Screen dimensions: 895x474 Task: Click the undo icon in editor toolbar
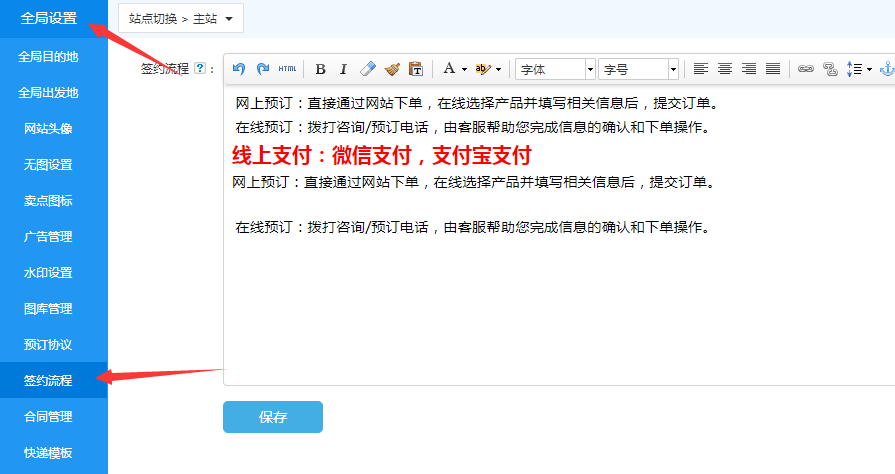click(239, 69)
